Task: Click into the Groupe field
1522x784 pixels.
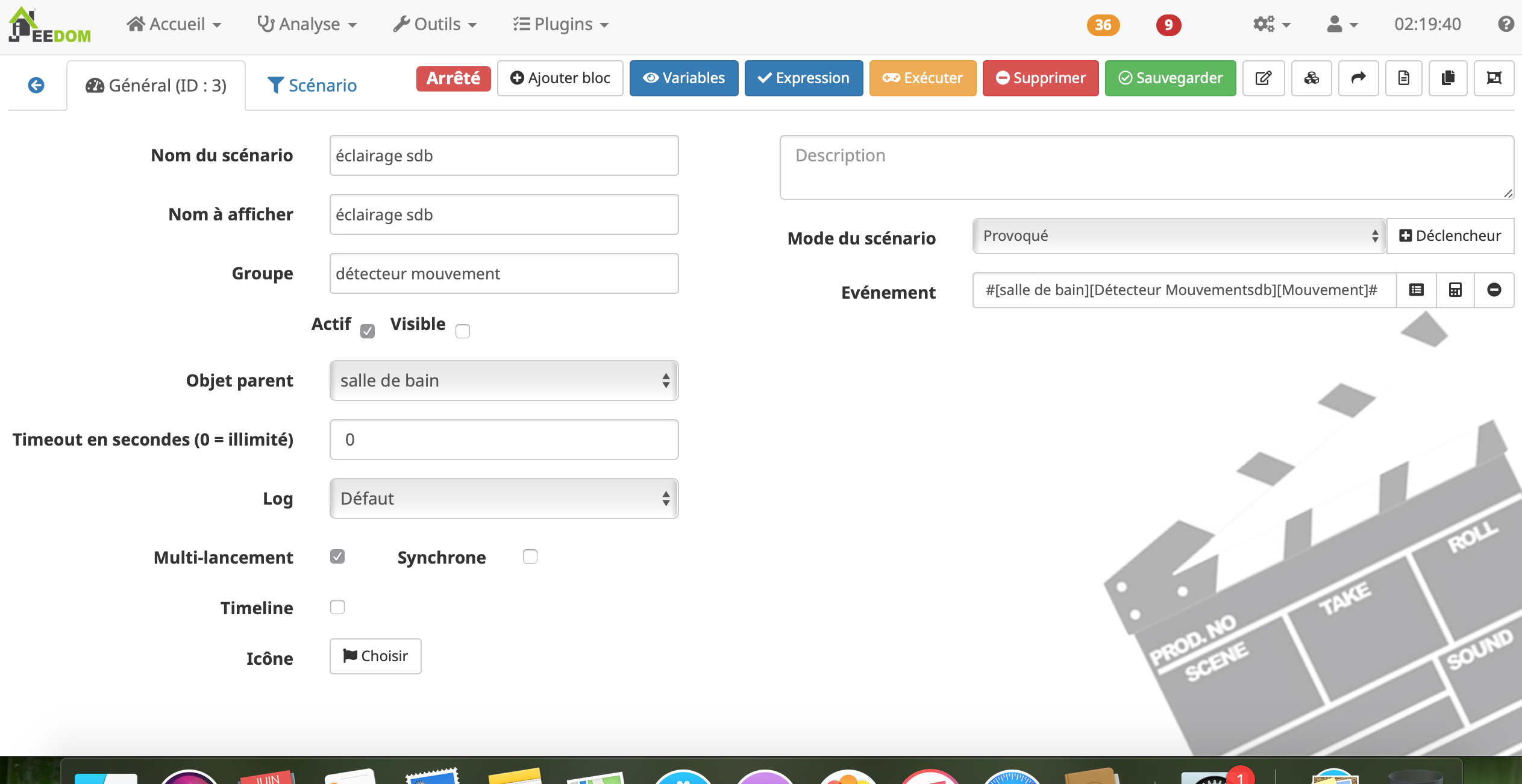Action: [x=504, y=273]
